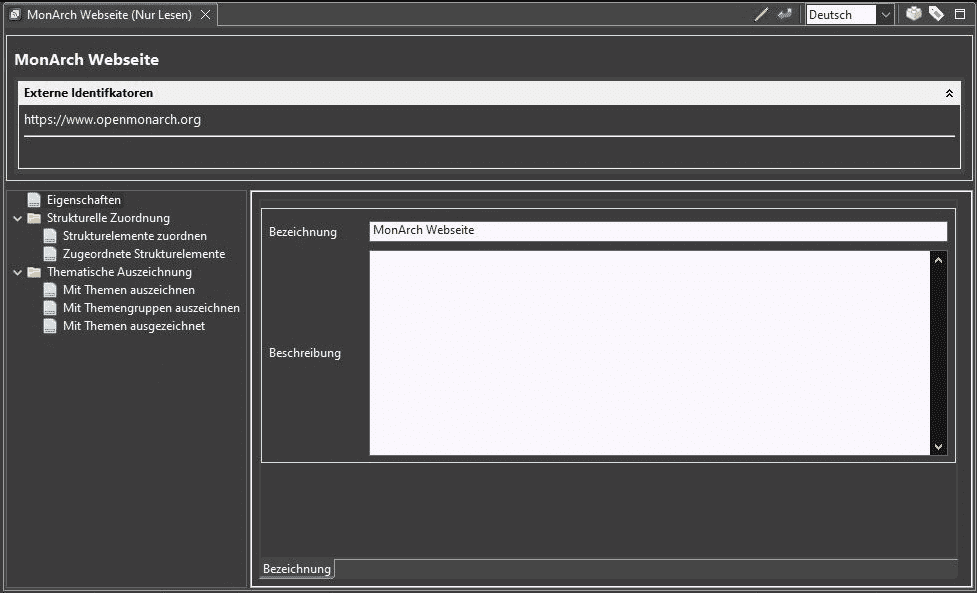Image resolution: width=977 pixels, height=593 pixels.
Task: Select the MonArch Webseite (Nur Lesen) tab
Action: click(x=110, y=14)
